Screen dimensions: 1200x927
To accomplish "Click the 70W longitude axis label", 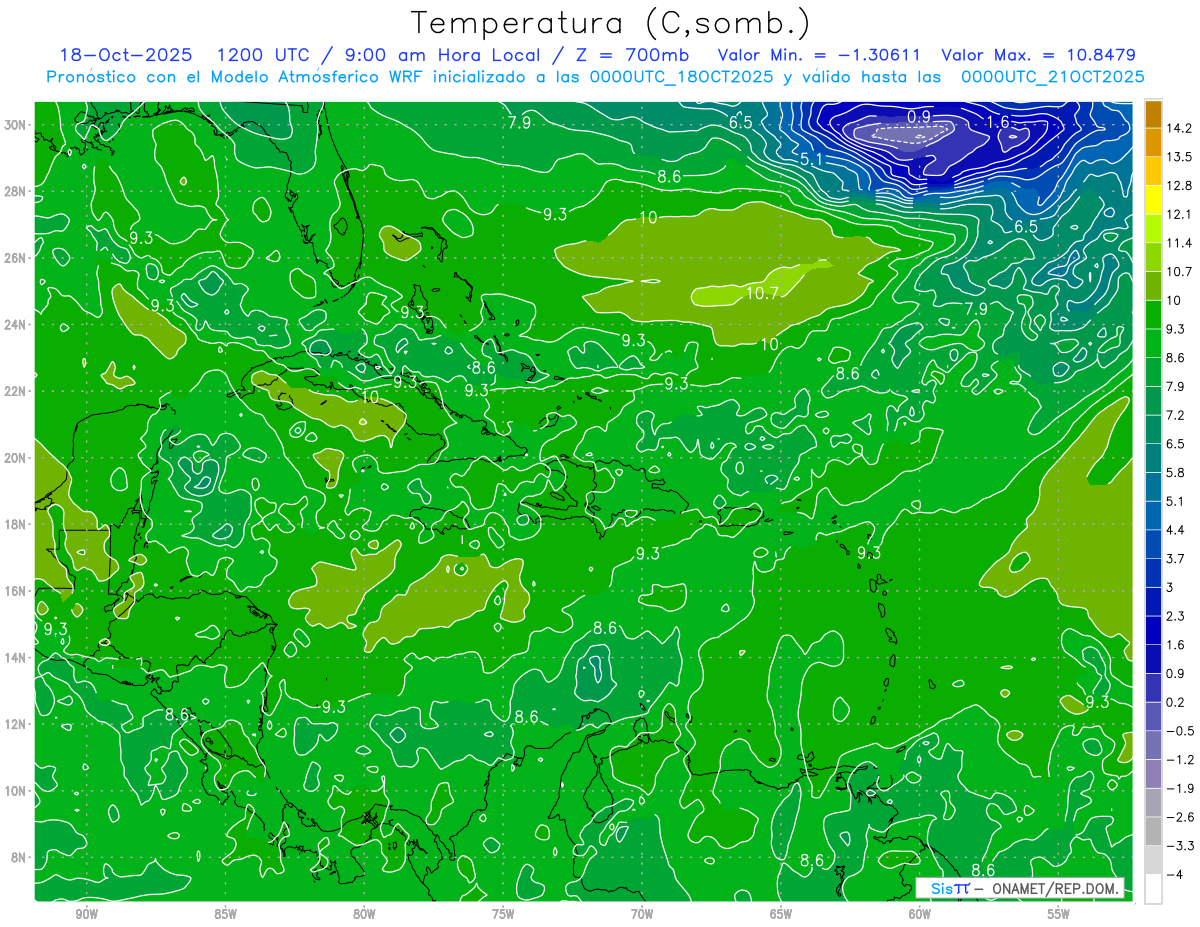I will (x=642, y=914).
